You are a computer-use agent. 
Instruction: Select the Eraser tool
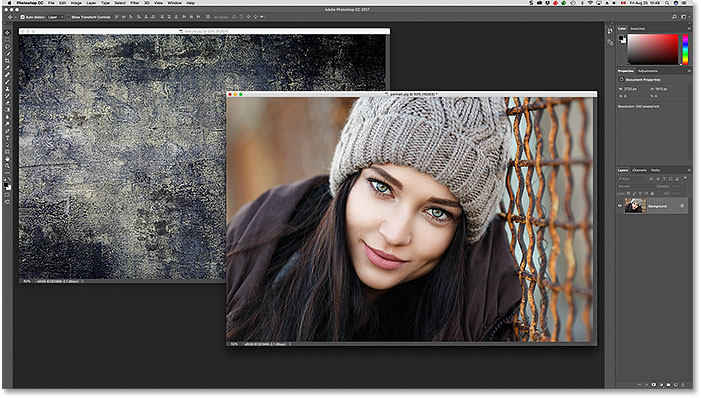pyautogui.click(x=7, y=102)
